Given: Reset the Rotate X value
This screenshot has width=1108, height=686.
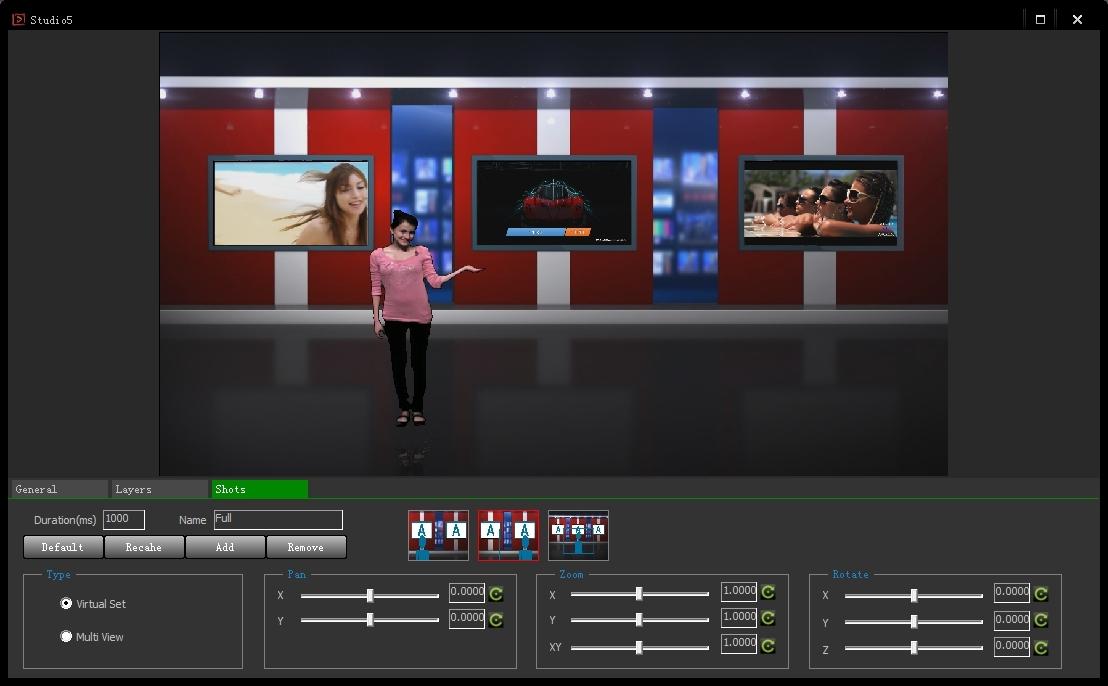Looking at the screenshot, I should tap(1041, 593).
